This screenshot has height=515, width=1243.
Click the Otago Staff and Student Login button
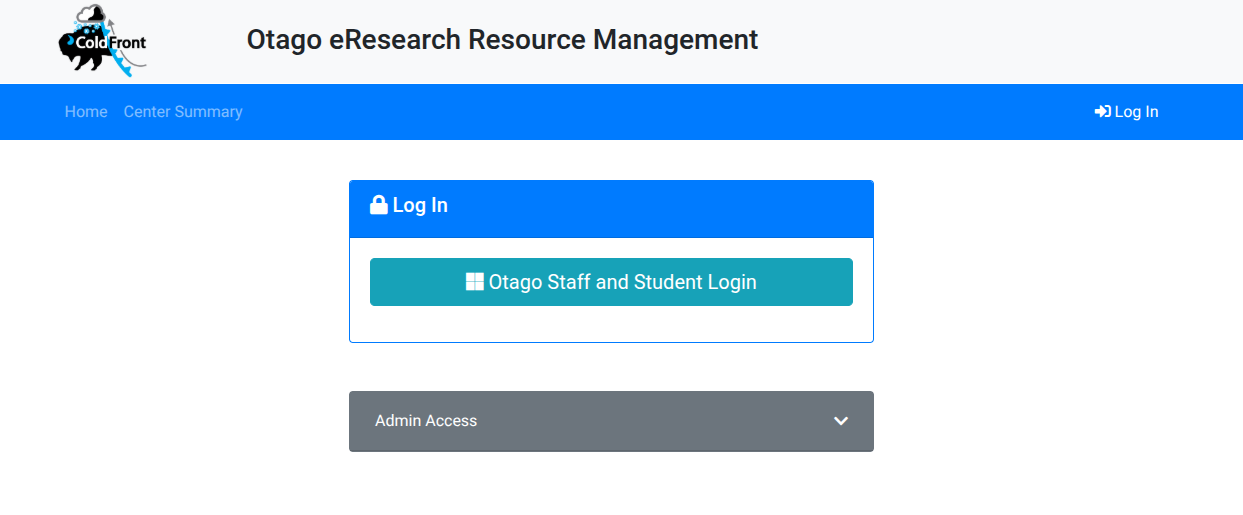click(611, 282)
